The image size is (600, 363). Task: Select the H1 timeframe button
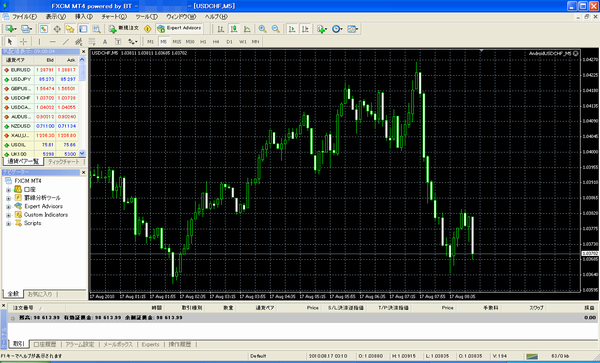[x=203, y=42]
